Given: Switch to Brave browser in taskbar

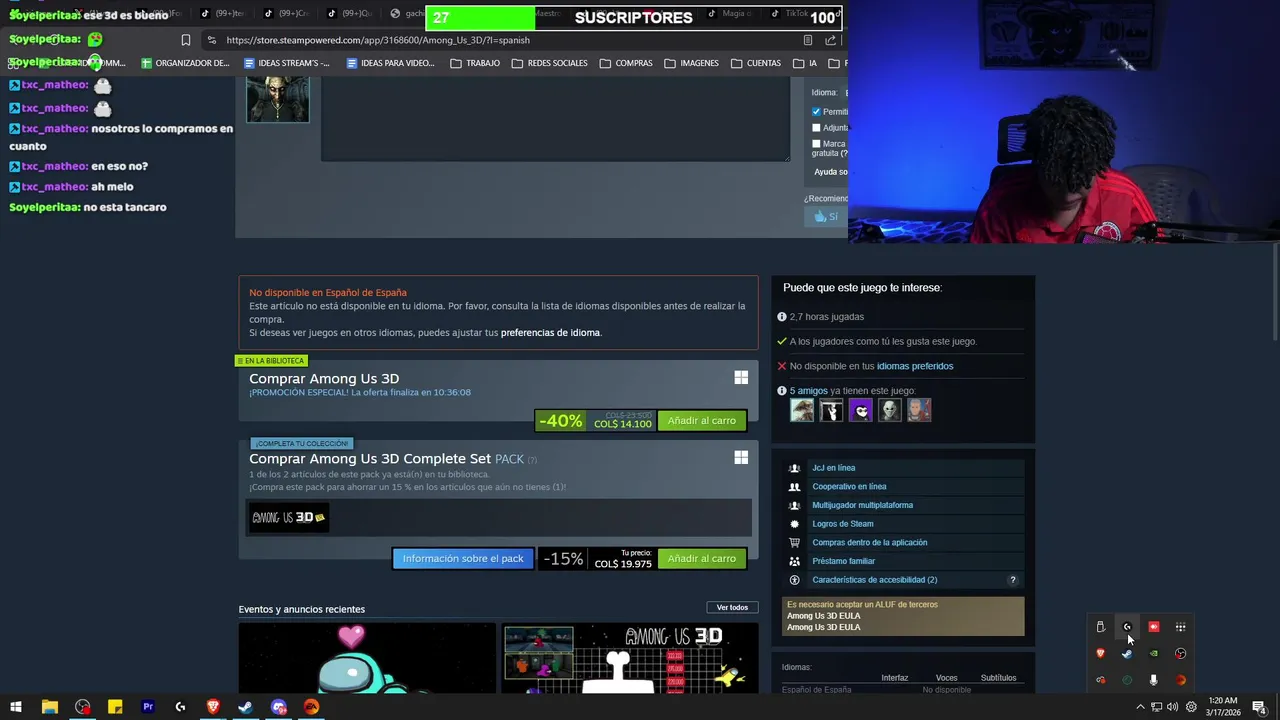Looking at the screenshot, I should click(213, 707).
